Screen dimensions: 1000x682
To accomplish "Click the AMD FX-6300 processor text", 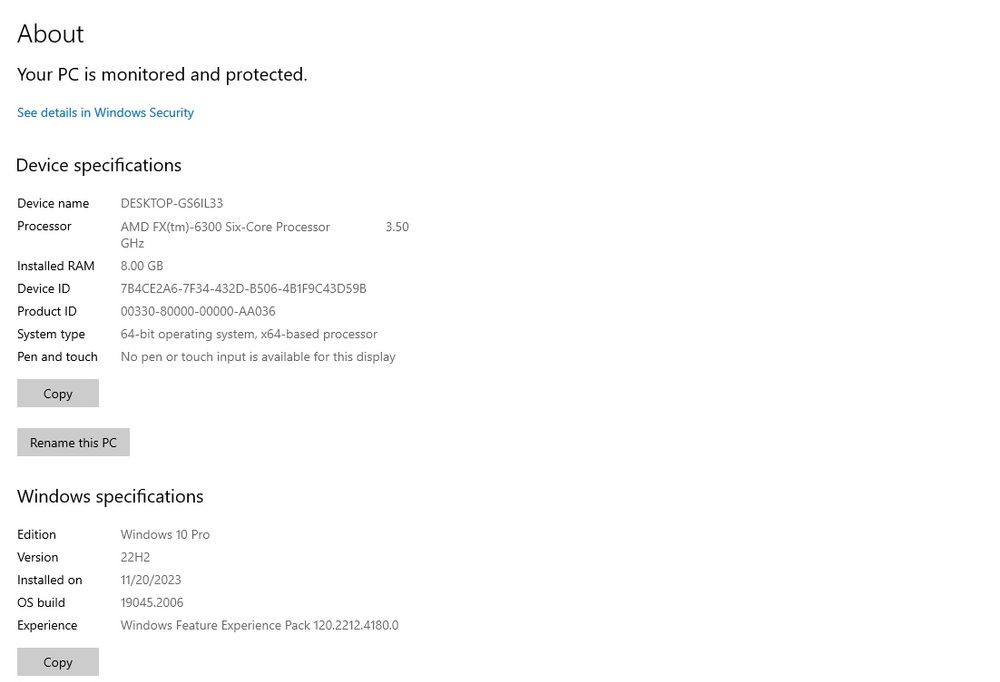I will point(225,227).
